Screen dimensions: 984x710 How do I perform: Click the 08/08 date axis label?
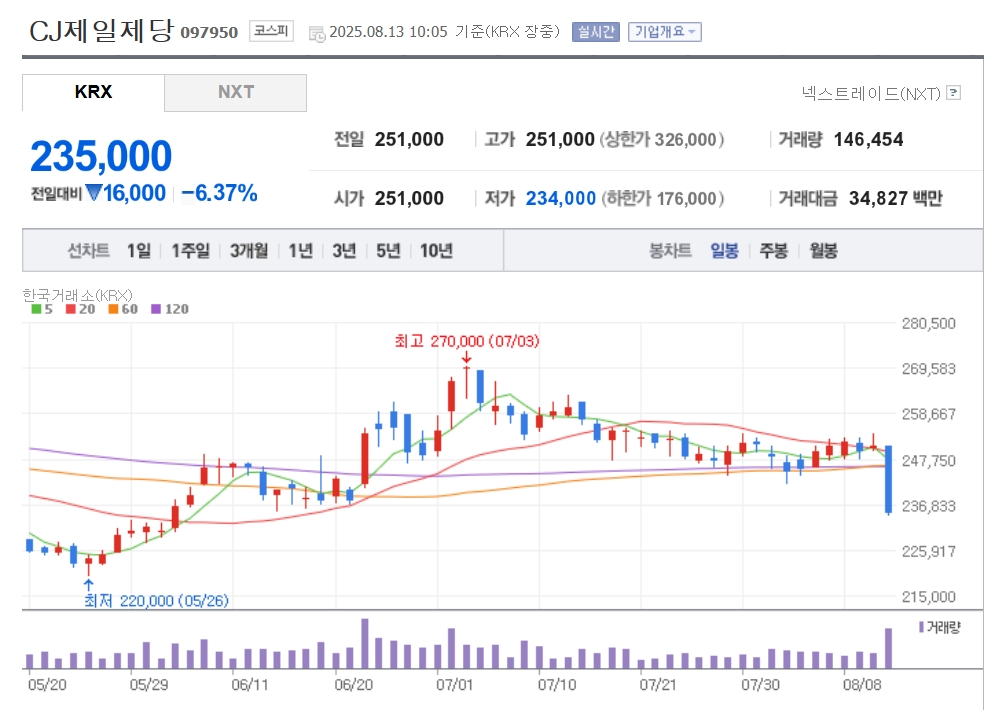862,684
